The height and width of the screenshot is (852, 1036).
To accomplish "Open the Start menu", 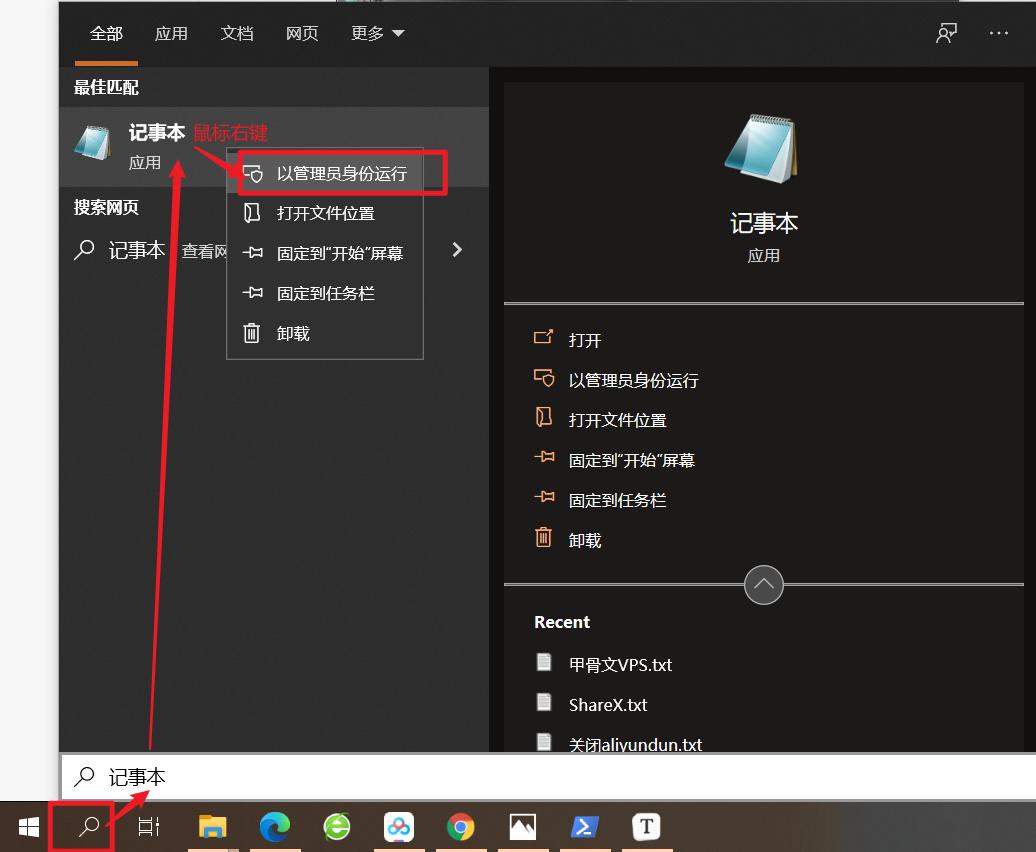I will tap(27, 827).
